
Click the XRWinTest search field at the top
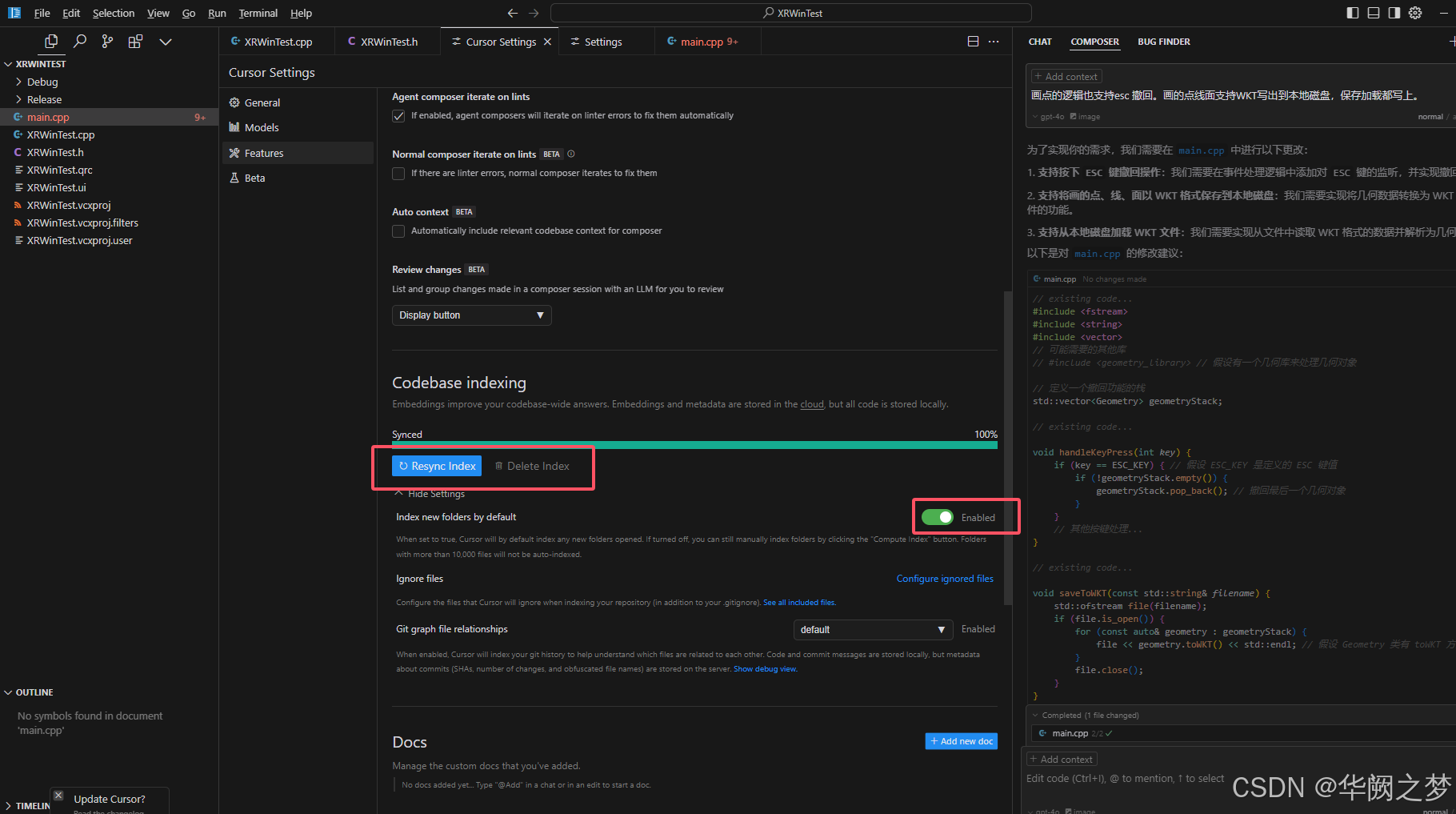point(792,13)
